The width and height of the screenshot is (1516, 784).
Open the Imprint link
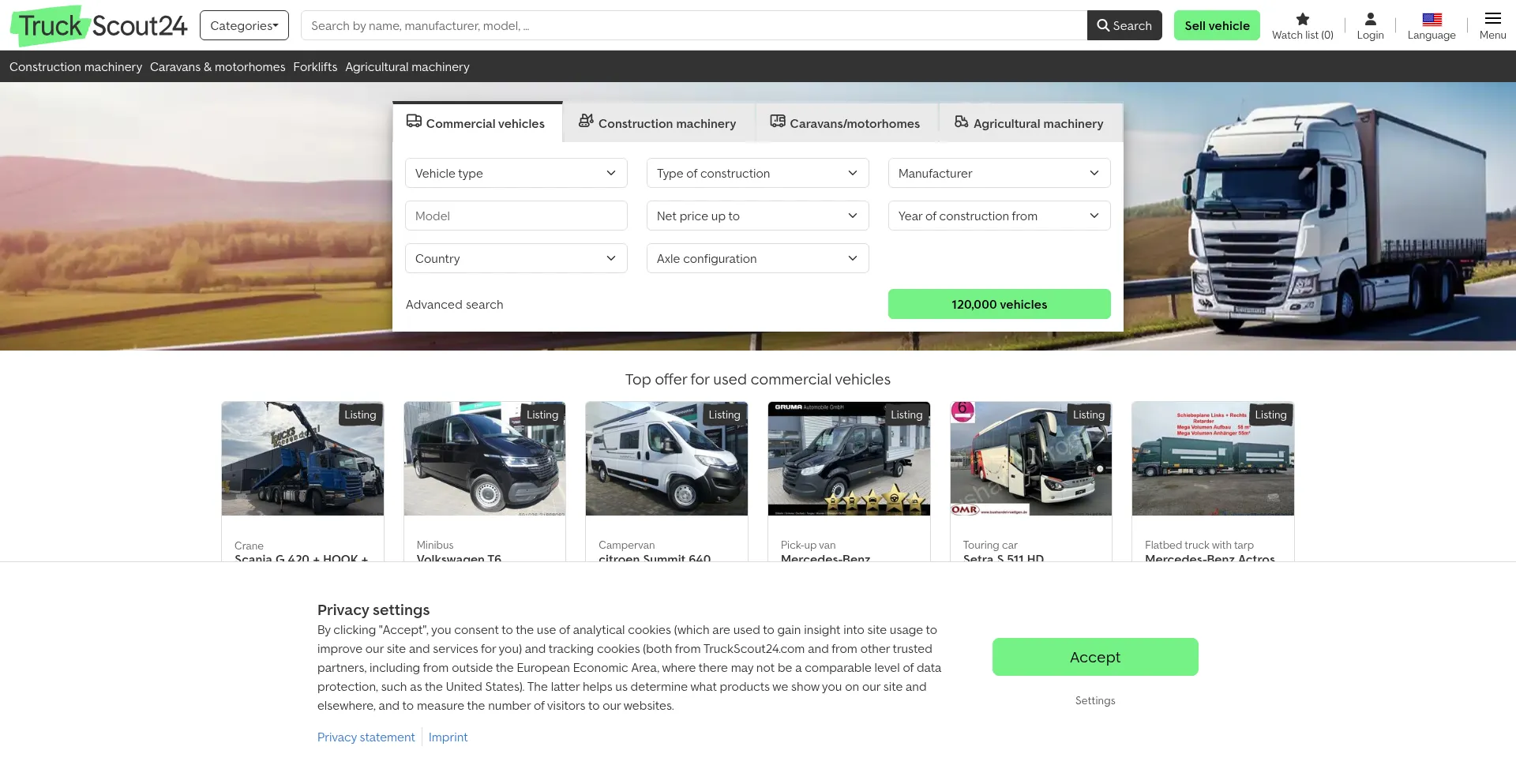[x=448, y=737]
